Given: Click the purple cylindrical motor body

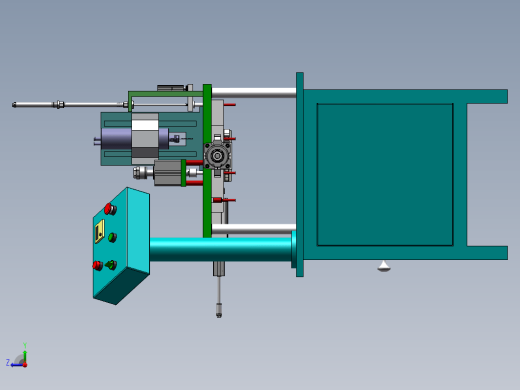Looking at the screenshot, I should tap(116, 139).
